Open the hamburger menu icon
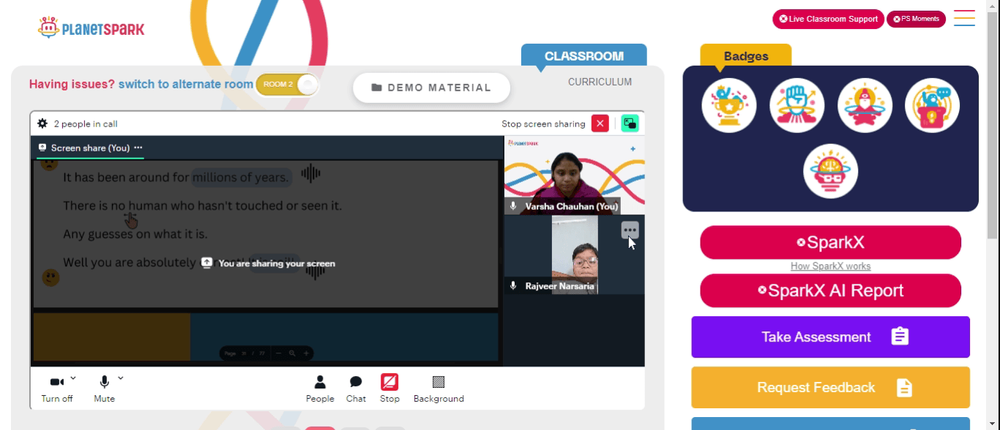 [964, 18]
